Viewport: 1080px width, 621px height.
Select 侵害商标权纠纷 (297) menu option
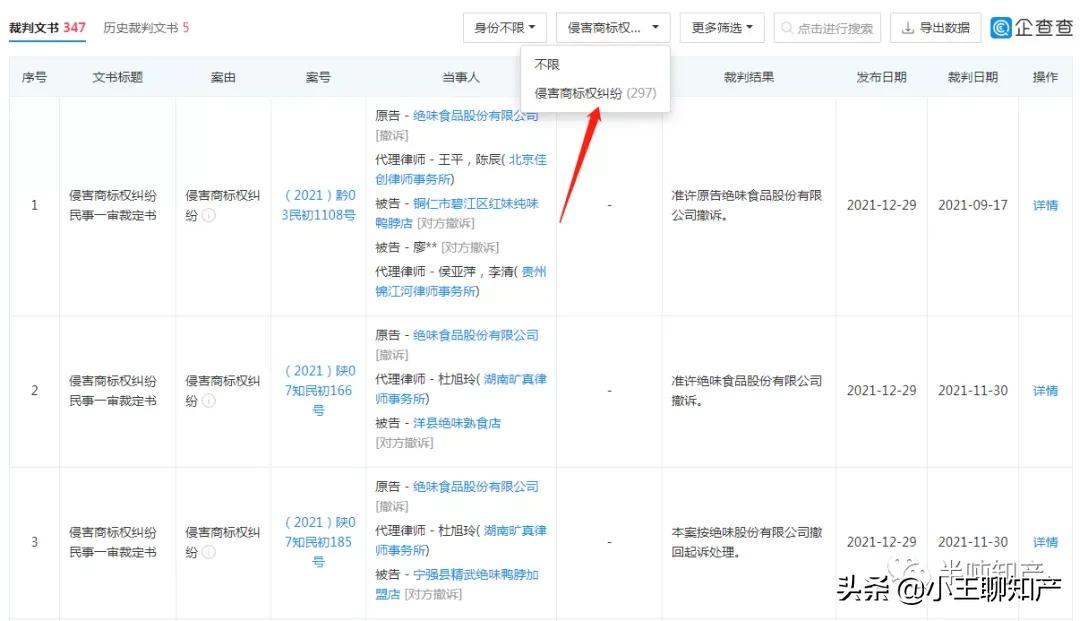(595, 93)
